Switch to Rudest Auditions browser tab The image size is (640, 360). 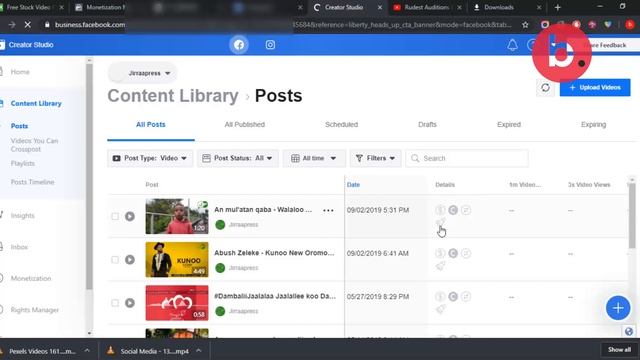tap(426, 7)
